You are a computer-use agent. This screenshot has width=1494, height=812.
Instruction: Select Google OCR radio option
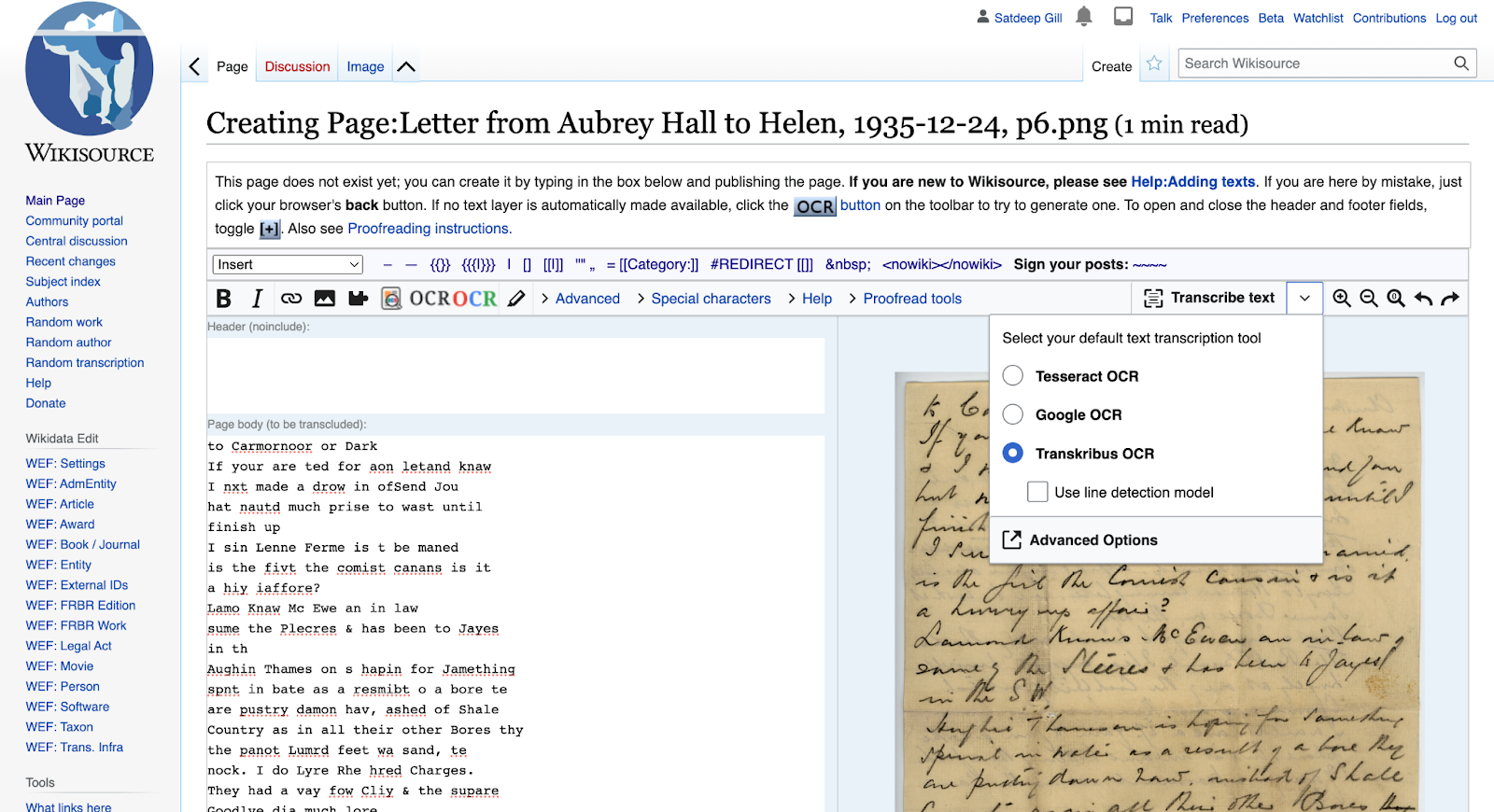coord(1013,414)
